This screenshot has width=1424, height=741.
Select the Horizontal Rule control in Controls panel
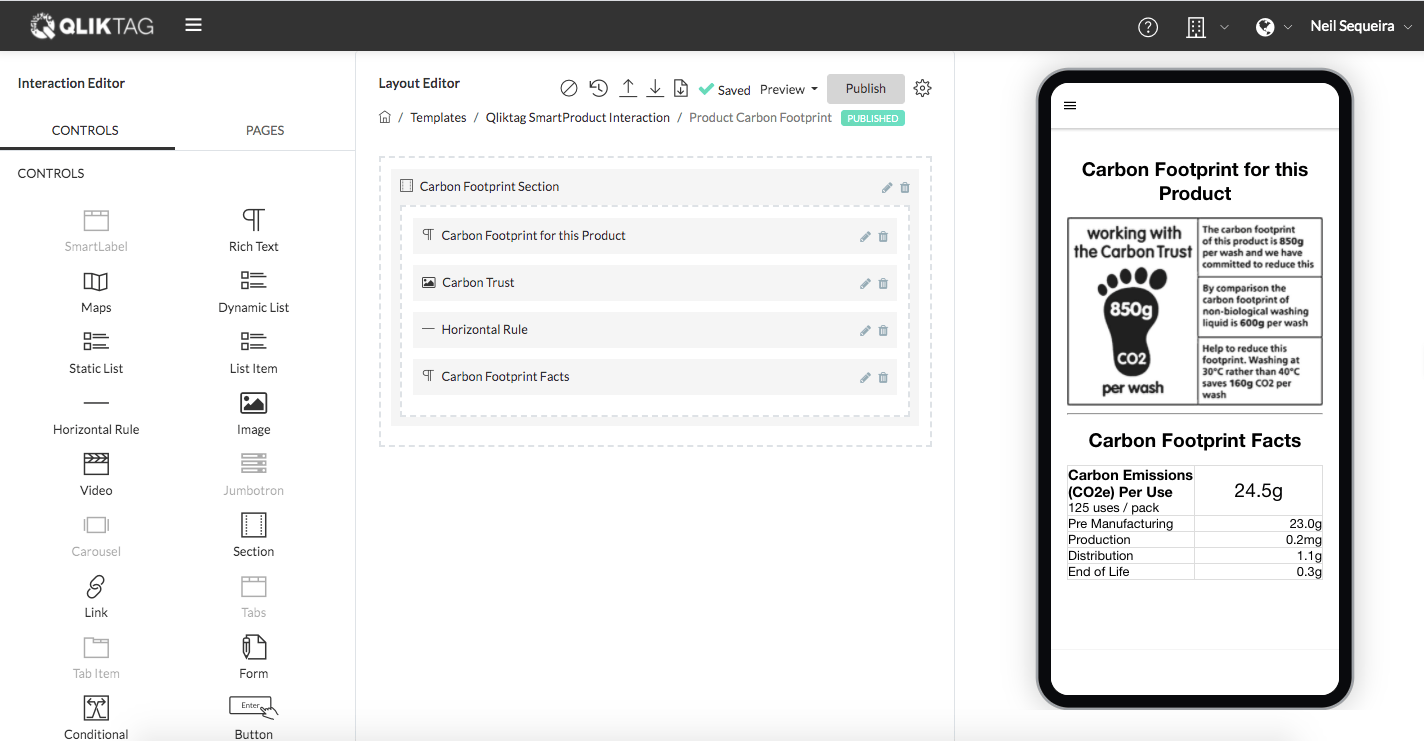click(x=96, y=415)
